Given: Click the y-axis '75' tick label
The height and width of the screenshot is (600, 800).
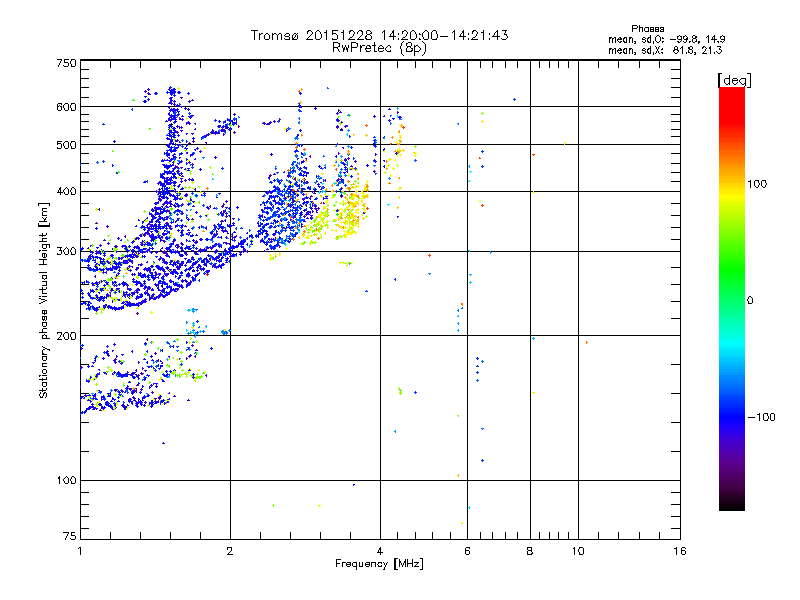Looking at the screenshot, I should tap(70, 536).
